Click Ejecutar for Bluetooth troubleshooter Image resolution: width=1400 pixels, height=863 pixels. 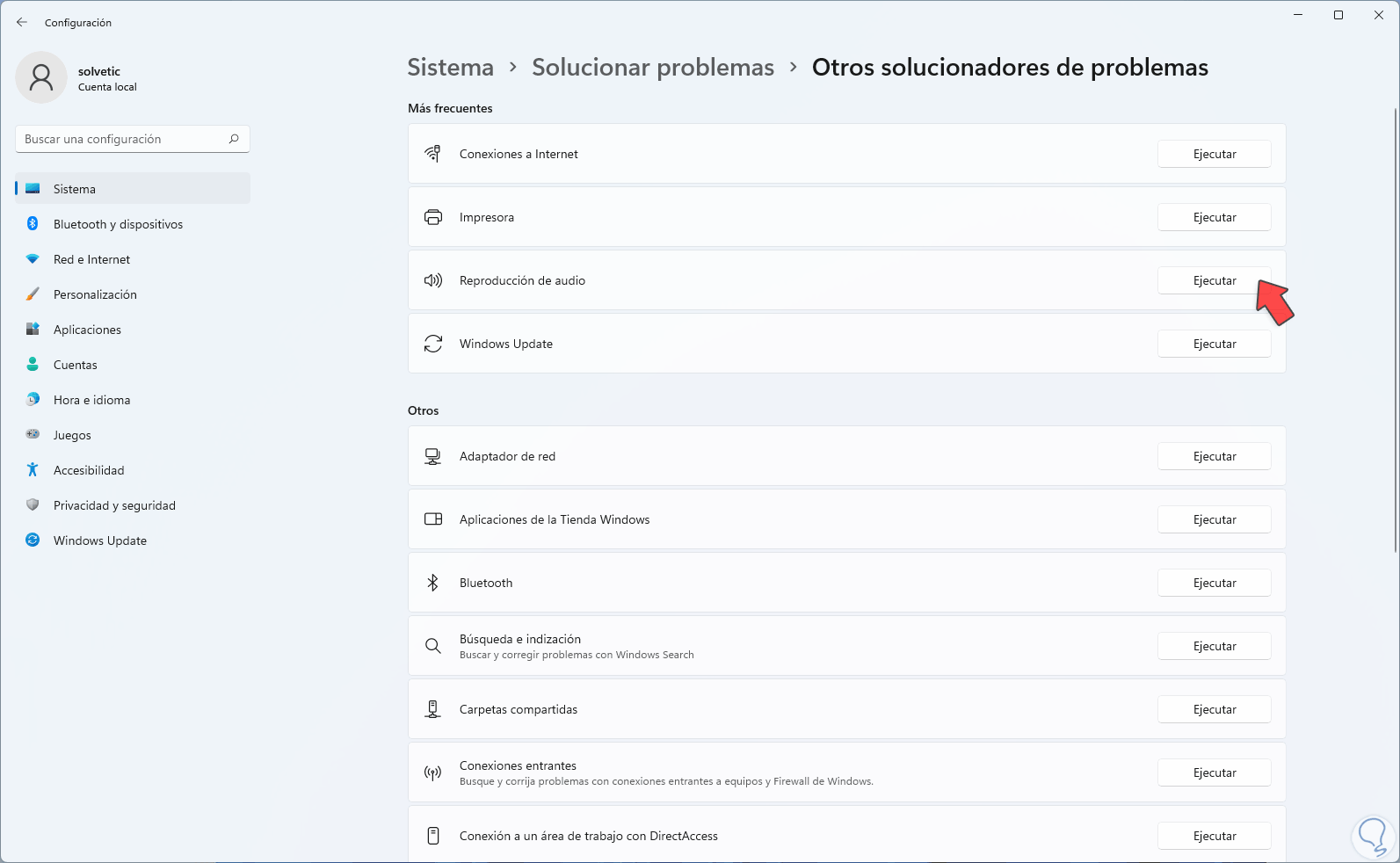click(x=1214, y=583)
